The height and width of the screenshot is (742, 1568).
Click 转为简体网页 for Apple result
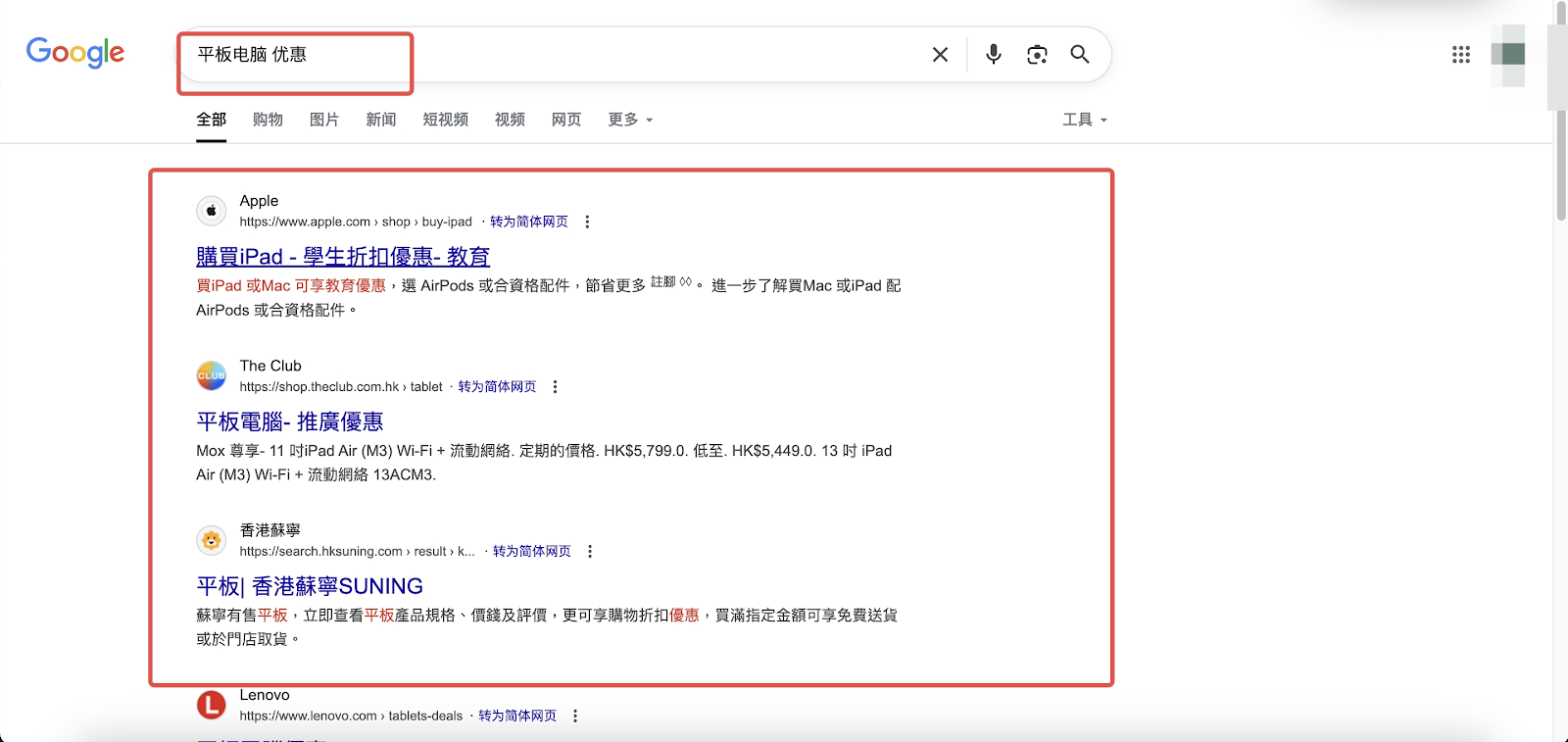[529, 223]
